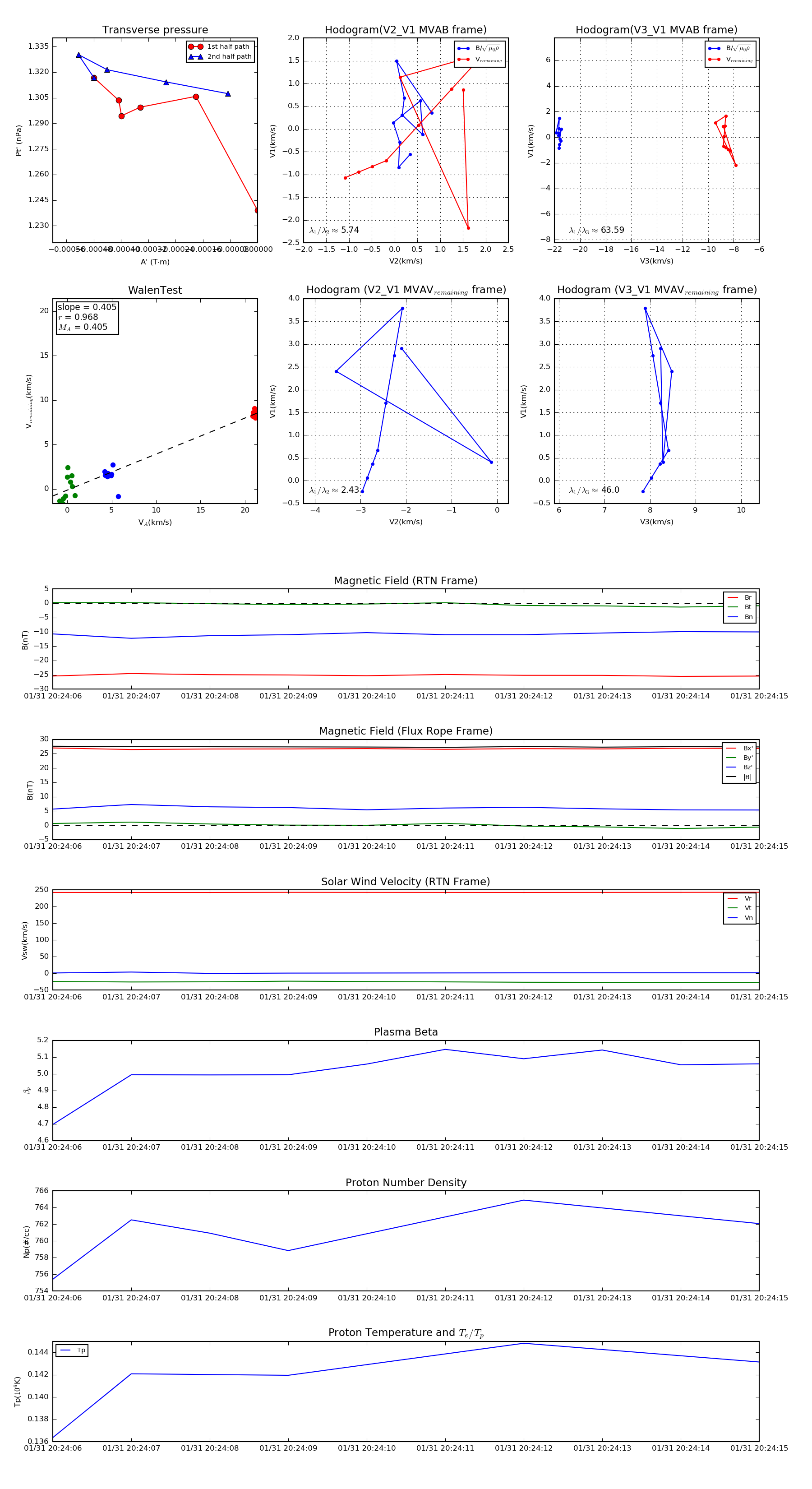Screen dimensions: 812x1489
Task: Click the "0.144" tick in Proton Temperature plot
Action: click(x=38, y=1352)
